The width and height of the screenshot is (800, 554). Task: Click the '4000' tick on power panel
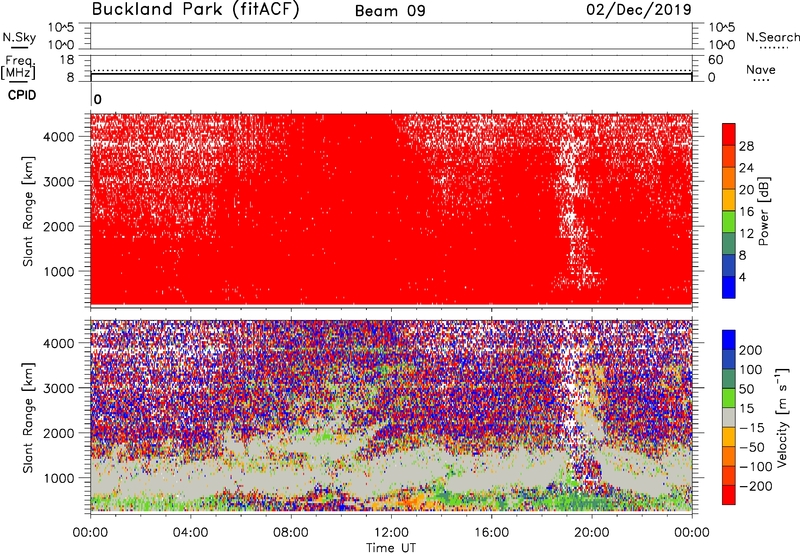(59, 137)
